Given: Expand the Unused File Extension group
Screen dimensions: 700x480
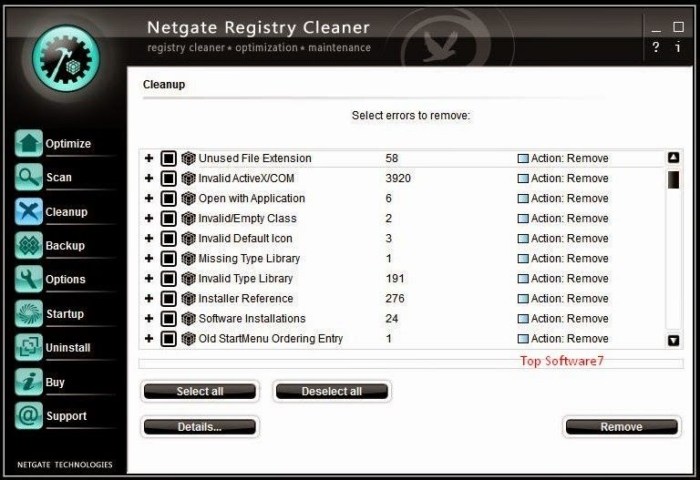Looking at the screenshot, I should 149,158.
